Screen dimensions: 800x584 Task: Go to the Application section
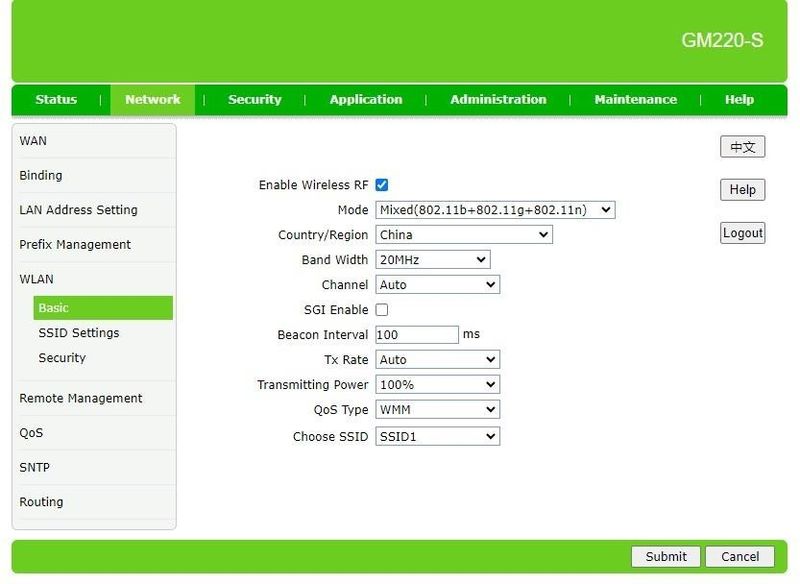(365, 99)
